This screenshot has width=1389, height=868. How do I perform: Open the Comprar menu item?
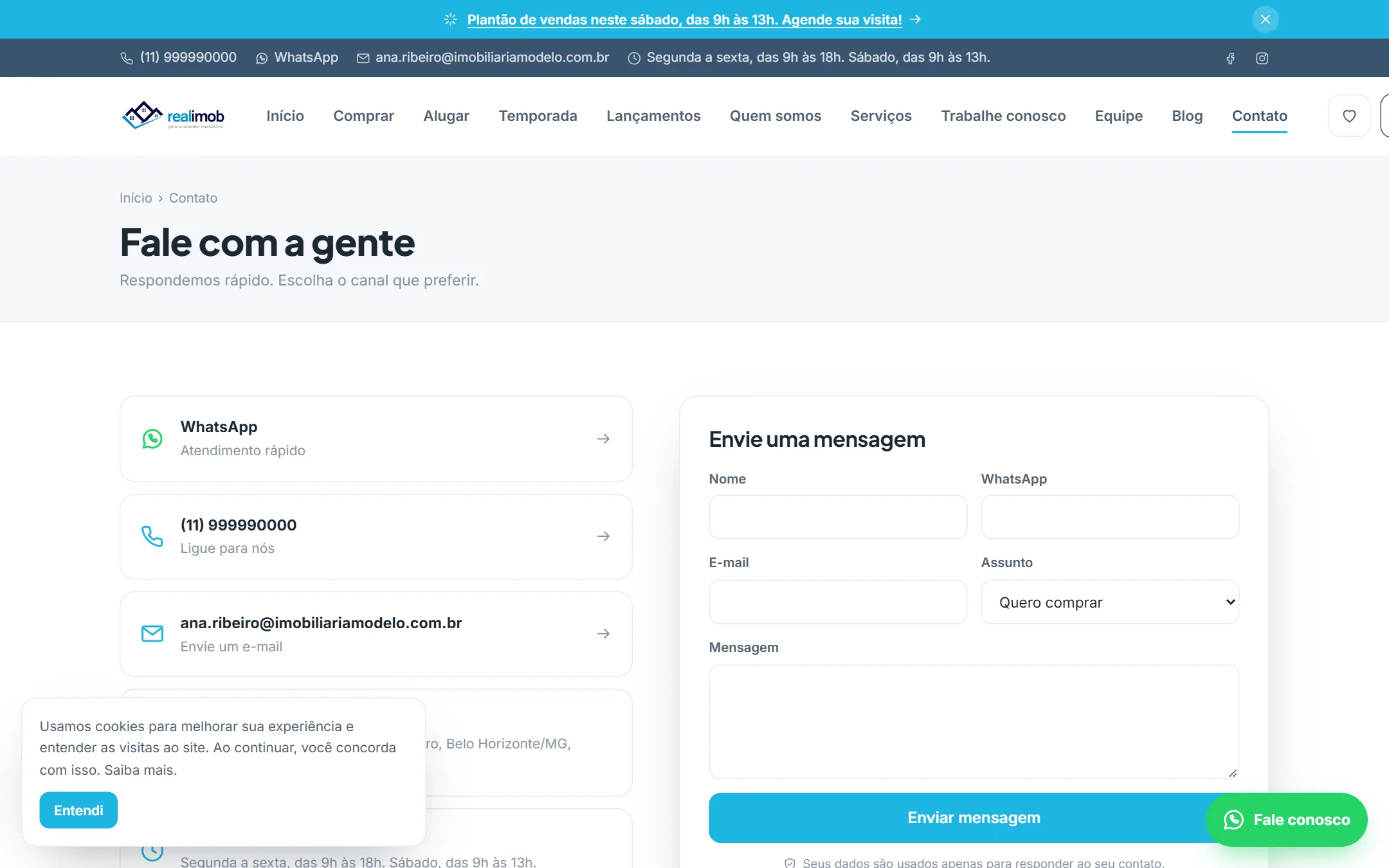tap(363, 116)
